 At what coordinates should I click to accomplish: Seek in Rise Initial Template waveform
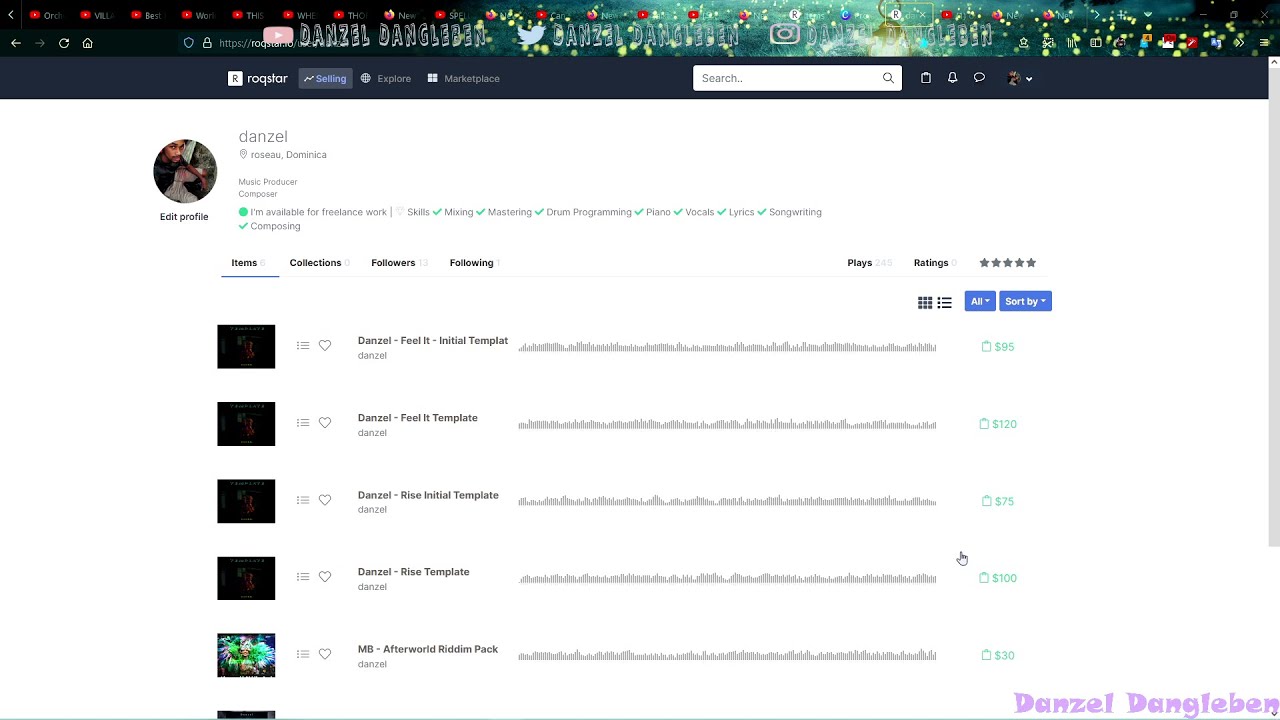pos(727,501)
